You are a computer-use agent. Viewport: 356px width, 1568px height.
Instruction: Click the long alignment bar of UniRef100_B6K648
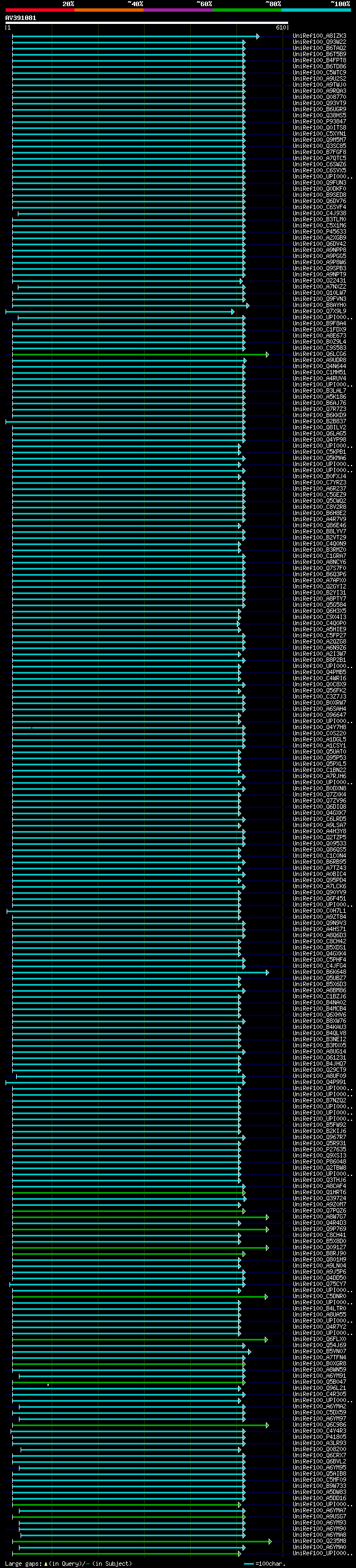(140, 972)
